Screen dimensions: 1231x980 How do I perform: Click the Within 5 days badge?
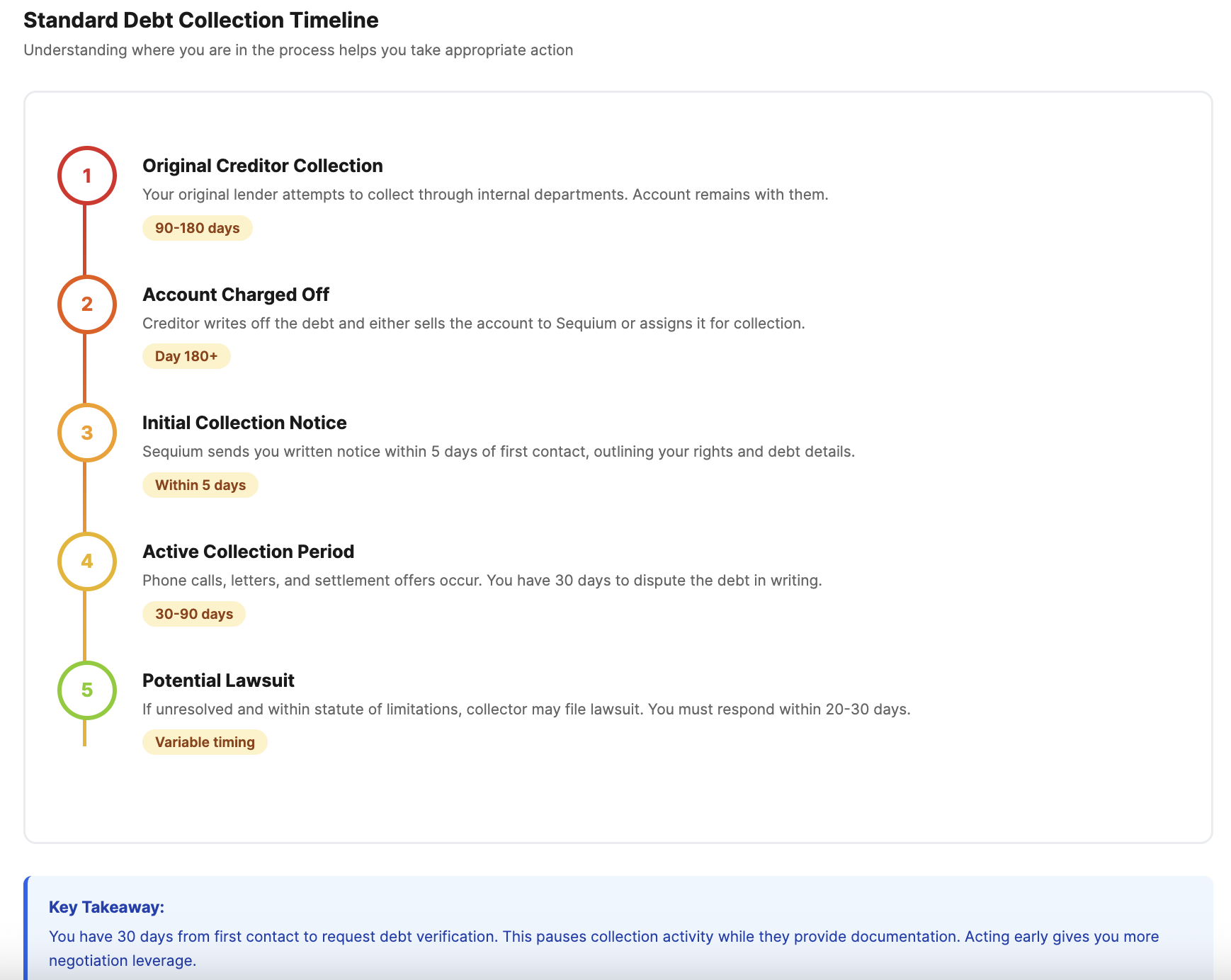200,485
